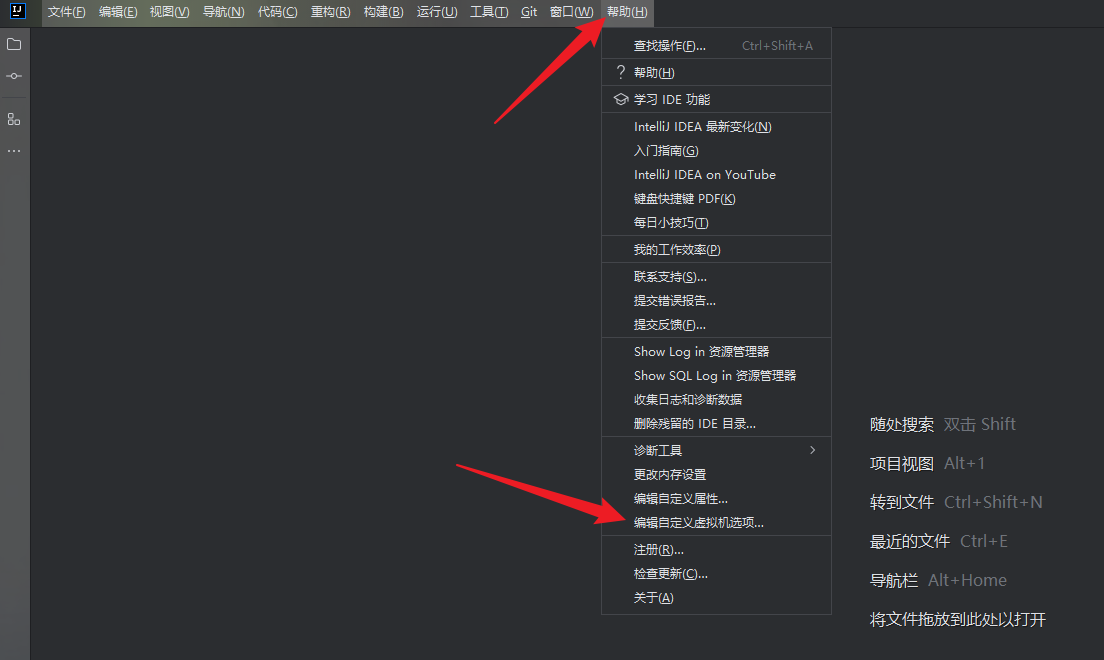Open the 重构(R) menu
The image size is (1104, 660).
tap(331, 12)
